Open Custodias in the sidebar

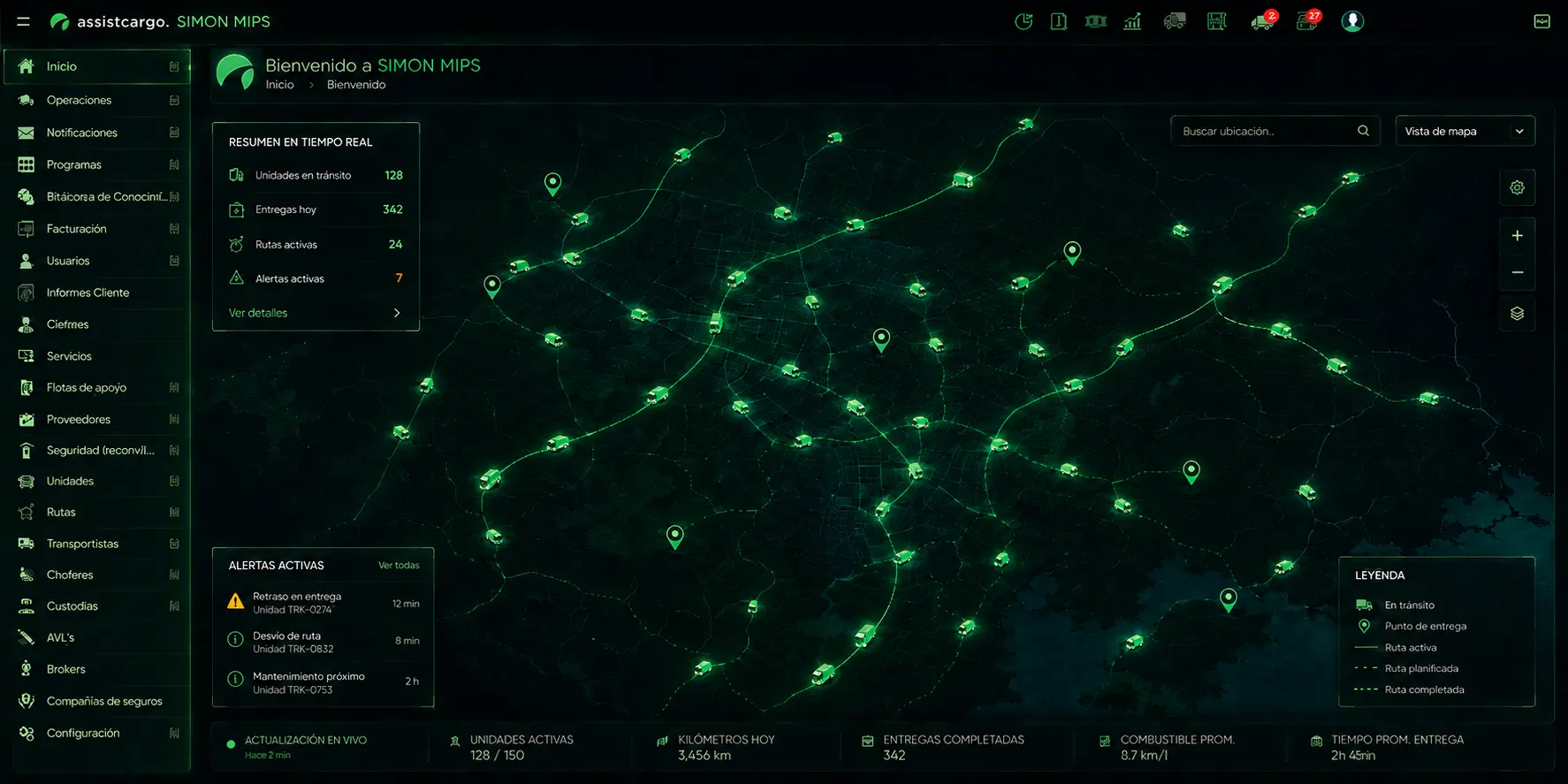(97, 606)
